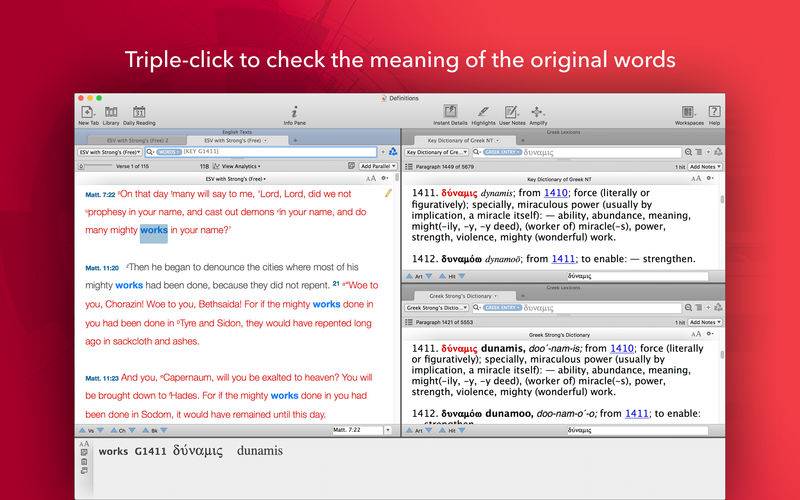Open the Highlights pen tool
Viewport: 800px width, 500px height.
coord(483,115)
